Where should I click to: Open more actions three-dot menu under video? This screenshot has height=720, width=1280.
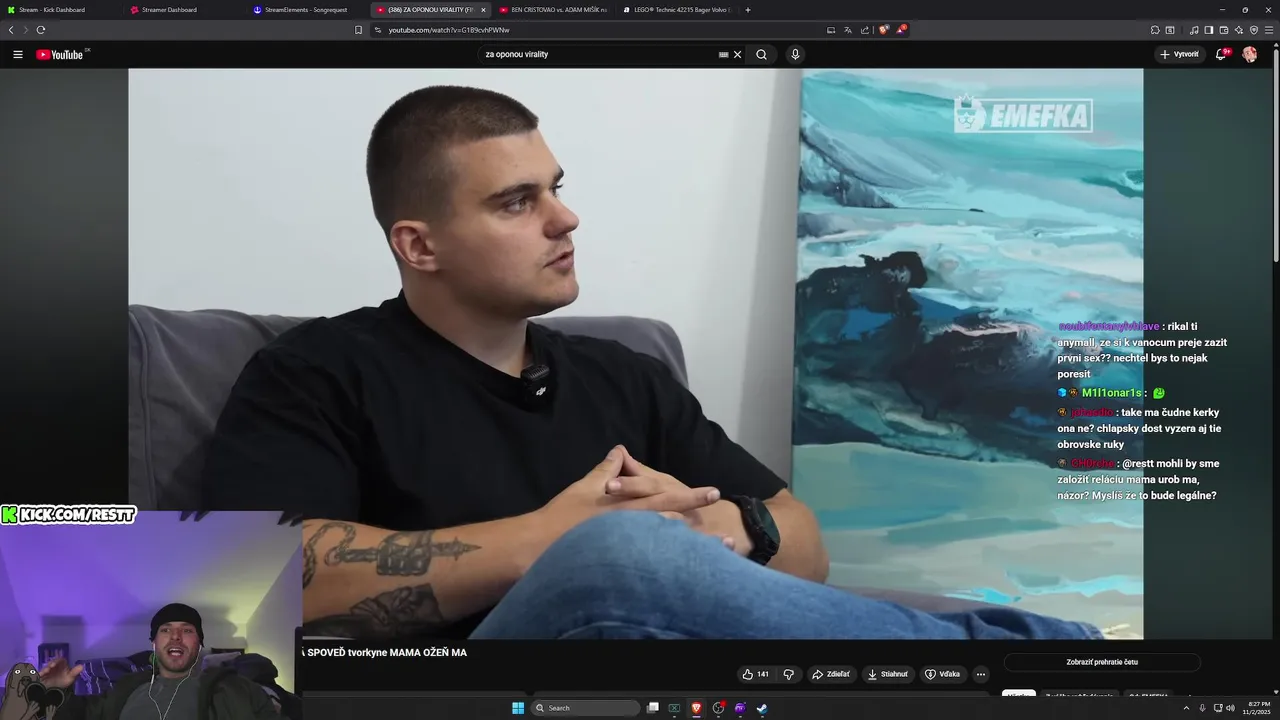(981, 674)
